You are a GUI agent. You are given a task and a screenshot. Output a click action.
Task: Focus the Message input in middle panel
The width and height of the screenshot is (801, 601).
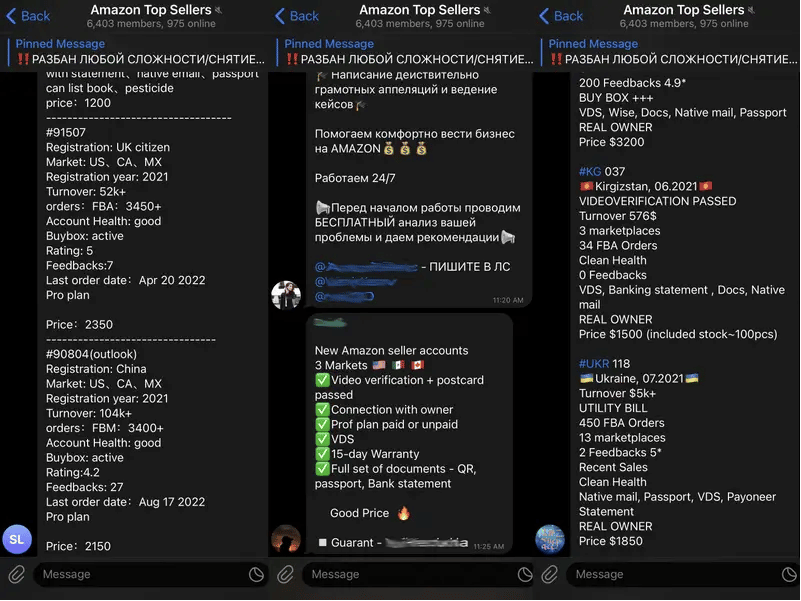coord(419,574)
